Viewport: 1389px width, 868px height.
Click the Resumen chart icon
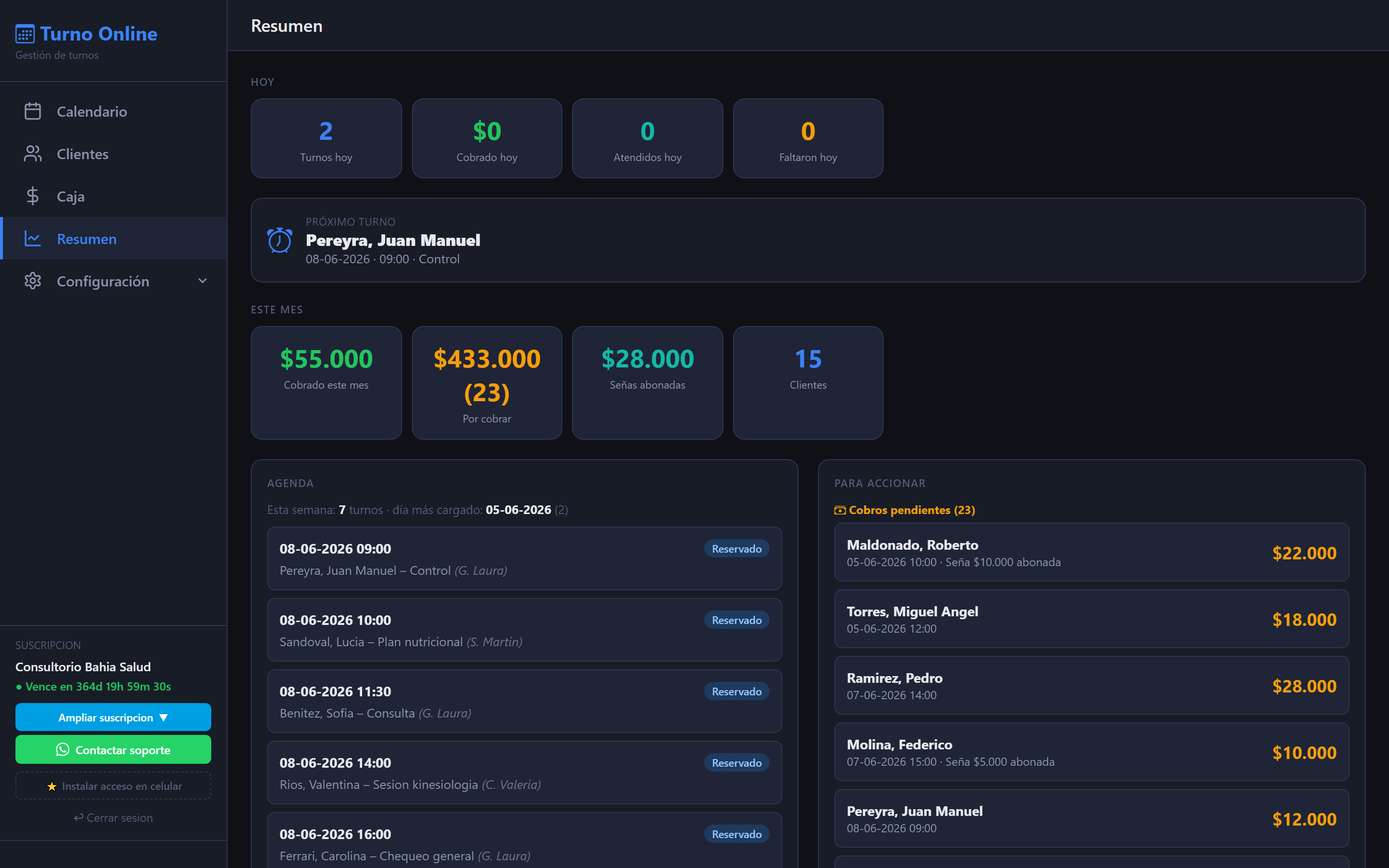pos(33,239)
